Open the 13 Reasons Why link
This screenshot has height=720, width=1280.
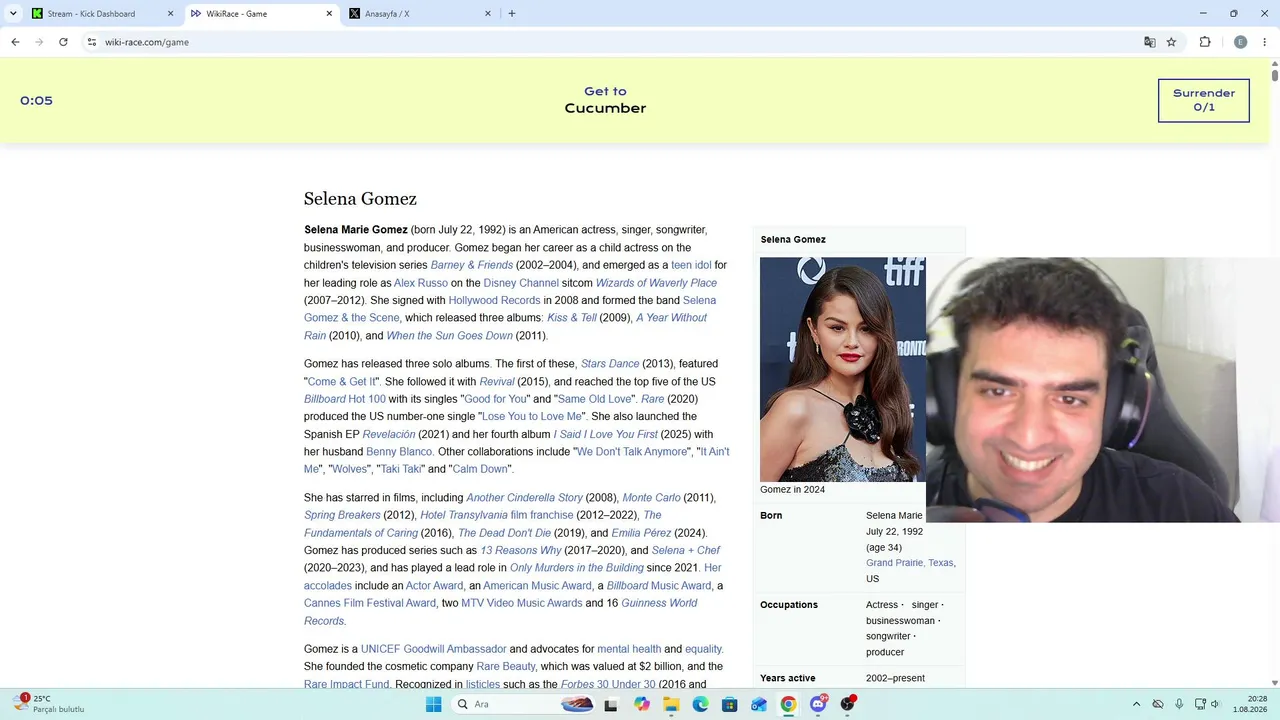pos(521,551)
